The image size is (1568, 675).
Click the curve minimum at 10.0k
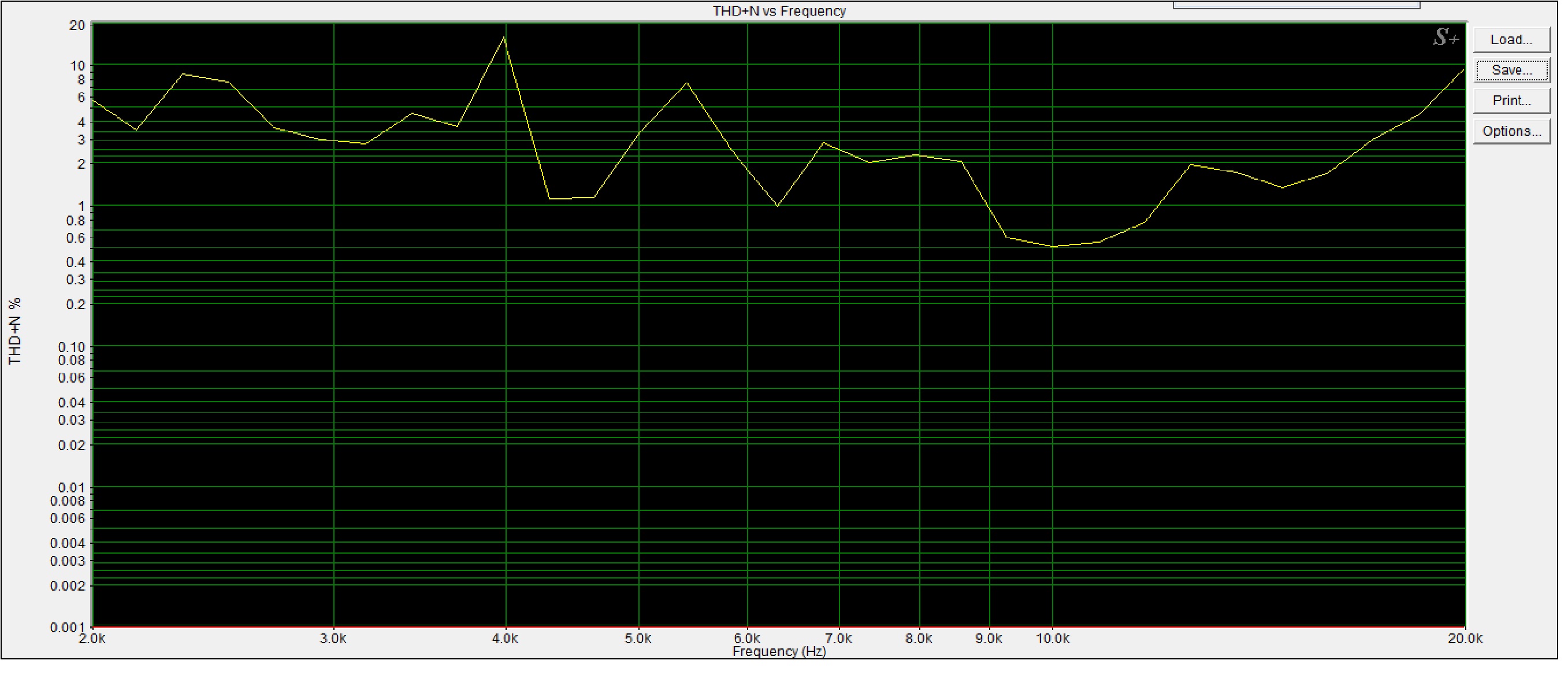[x=1054, y=247]
